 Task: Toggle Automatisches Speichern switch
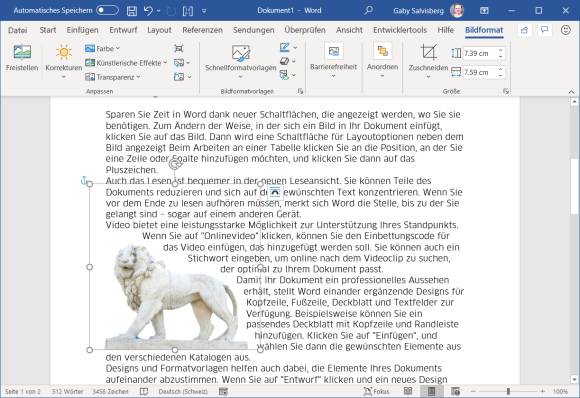click(107, 10)
